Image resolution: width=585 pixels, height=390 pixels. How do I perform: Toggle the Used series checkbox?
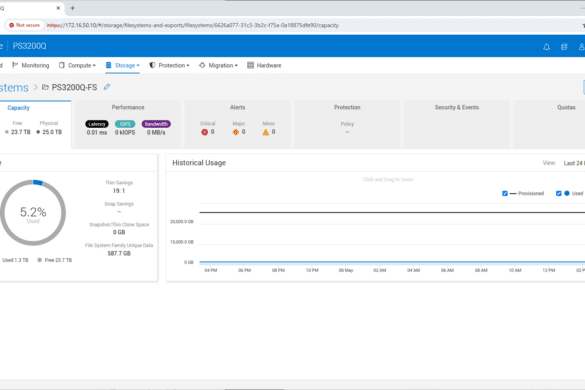click(x=559, y=193)
